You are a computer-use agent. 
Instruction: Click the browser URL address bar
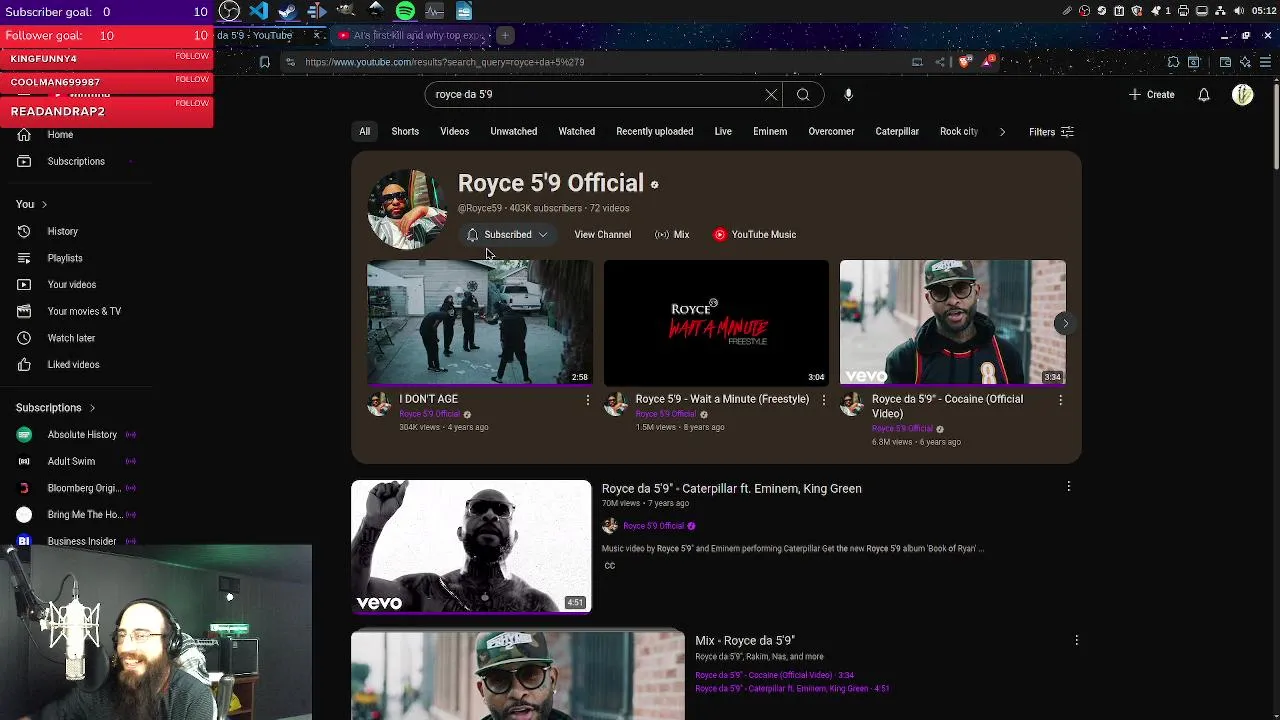[600, 62]
